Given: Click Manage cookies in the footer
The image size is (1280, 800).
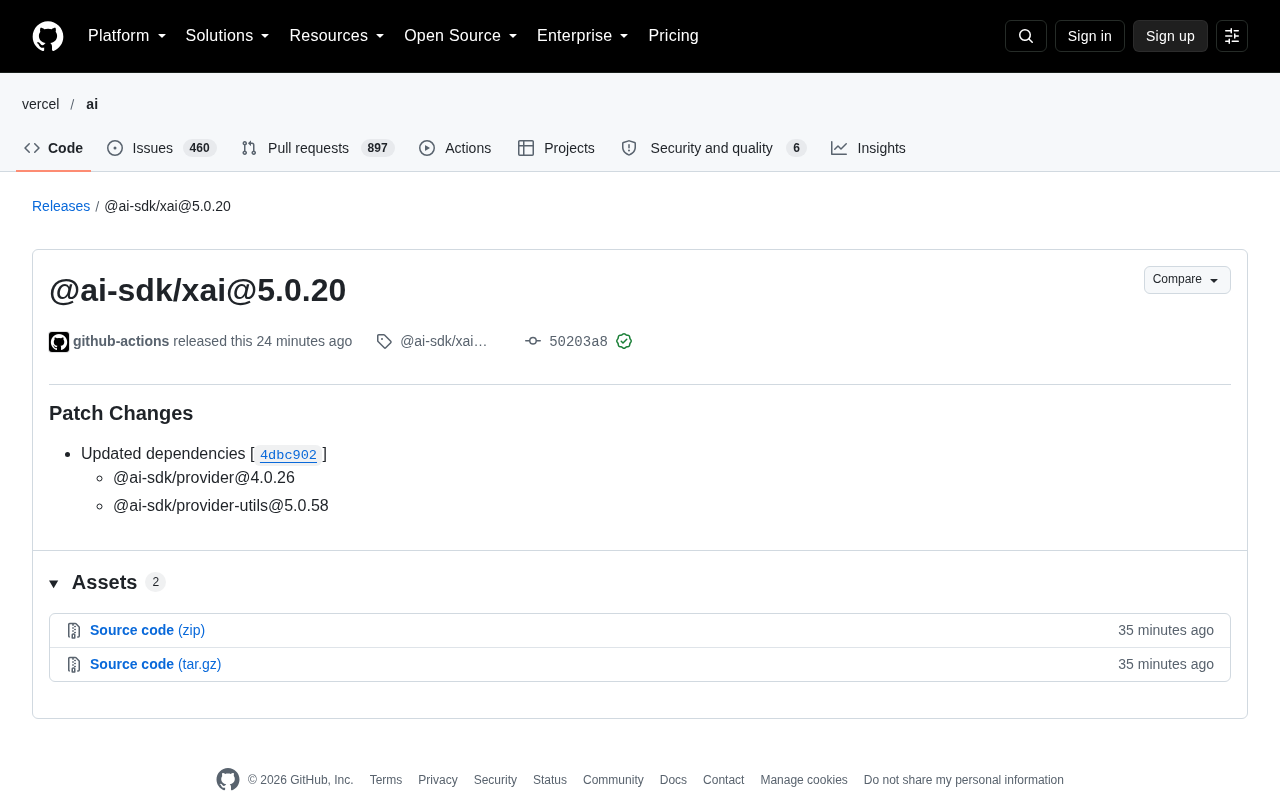Looking at the screenshot, I should (804, 780).
